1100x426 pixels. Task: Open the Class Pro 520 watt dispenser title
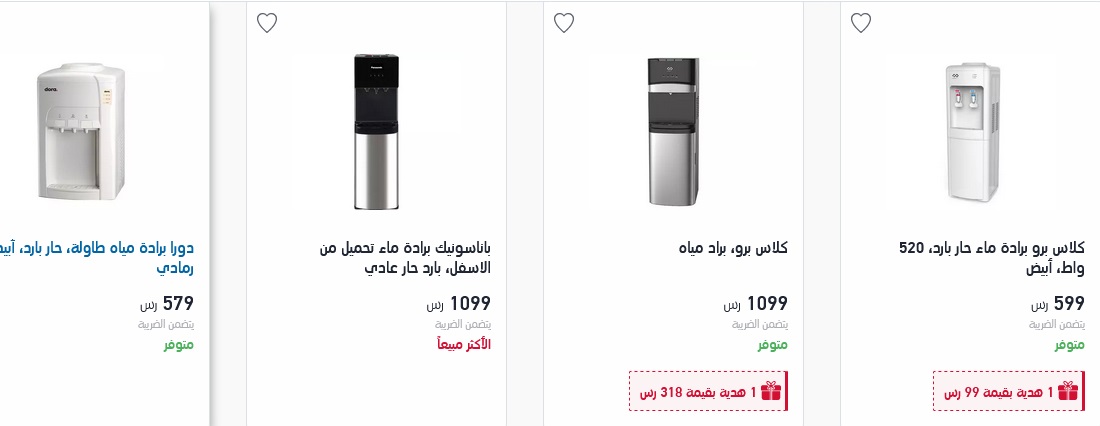[992, 258]
